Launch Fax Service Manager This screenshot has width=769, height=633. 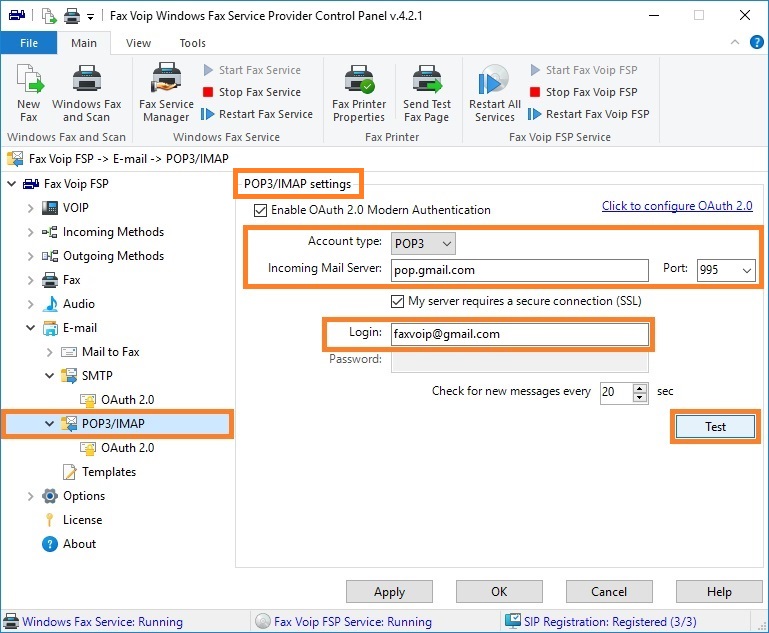pyautogui.click(x=166, y=93)
